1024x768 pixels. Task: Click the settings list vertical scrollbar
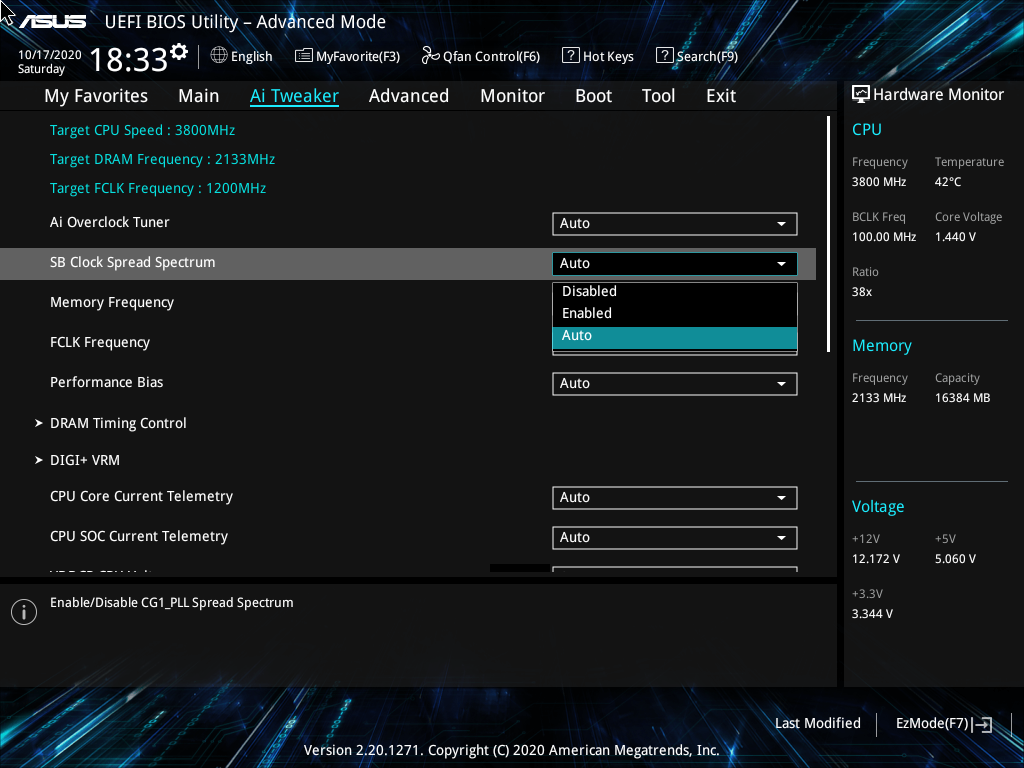(829, 234)
